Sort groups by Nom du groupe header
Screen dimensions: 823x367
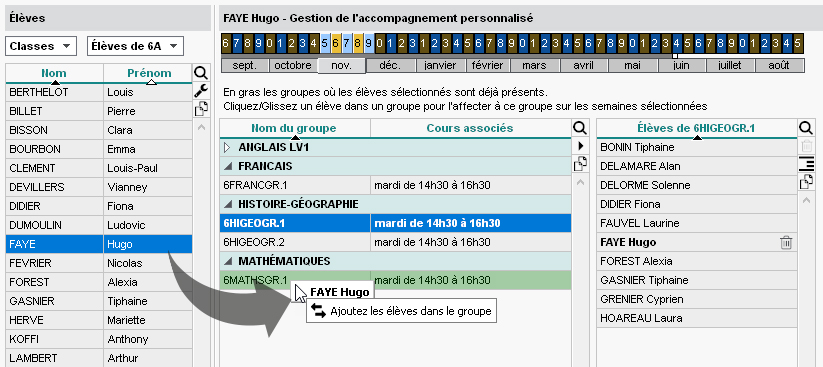point(295,128)
